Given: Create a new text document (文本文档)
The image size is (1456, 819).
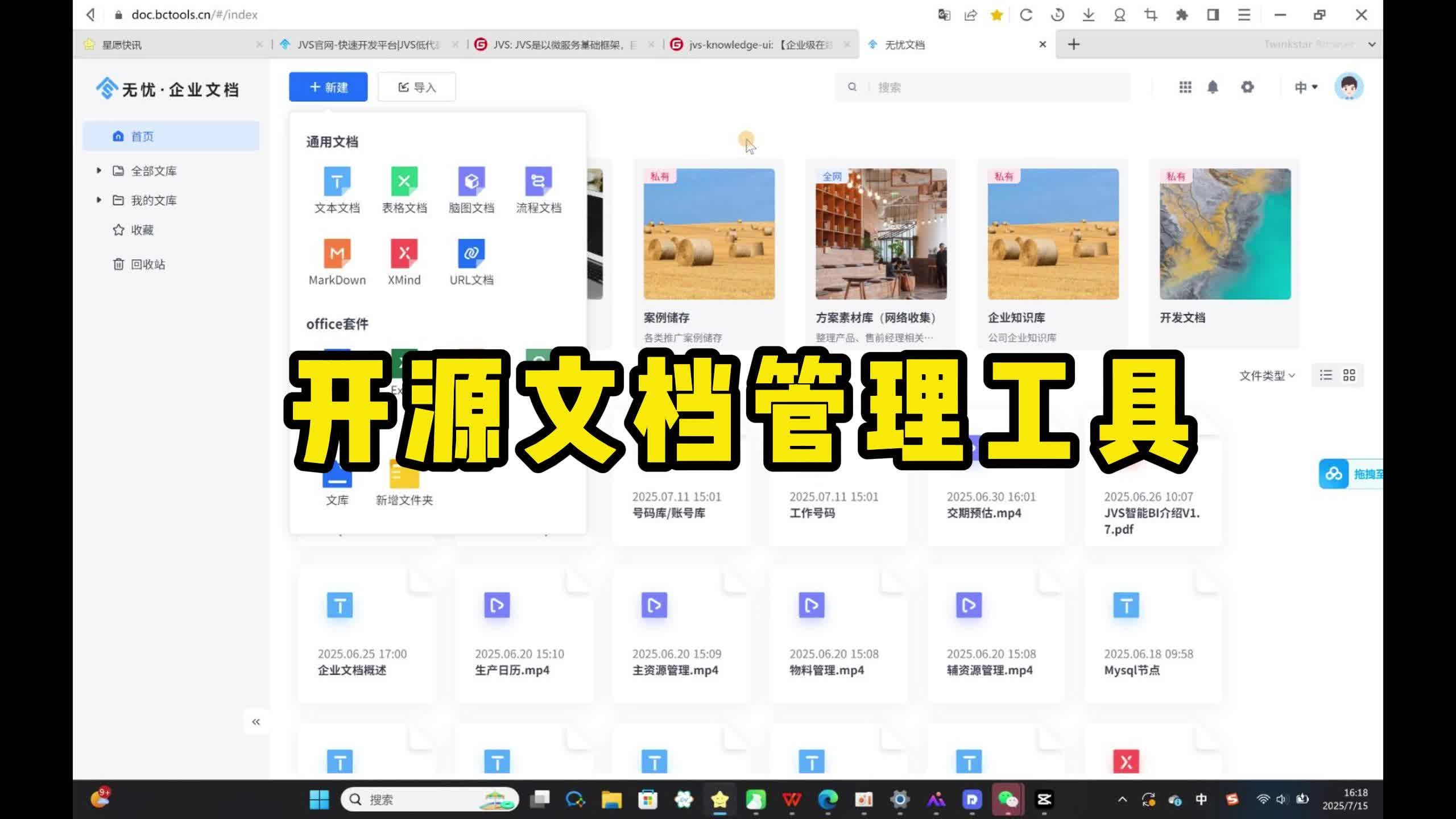Looking at the screenshot, I should [x=337, y=182].
